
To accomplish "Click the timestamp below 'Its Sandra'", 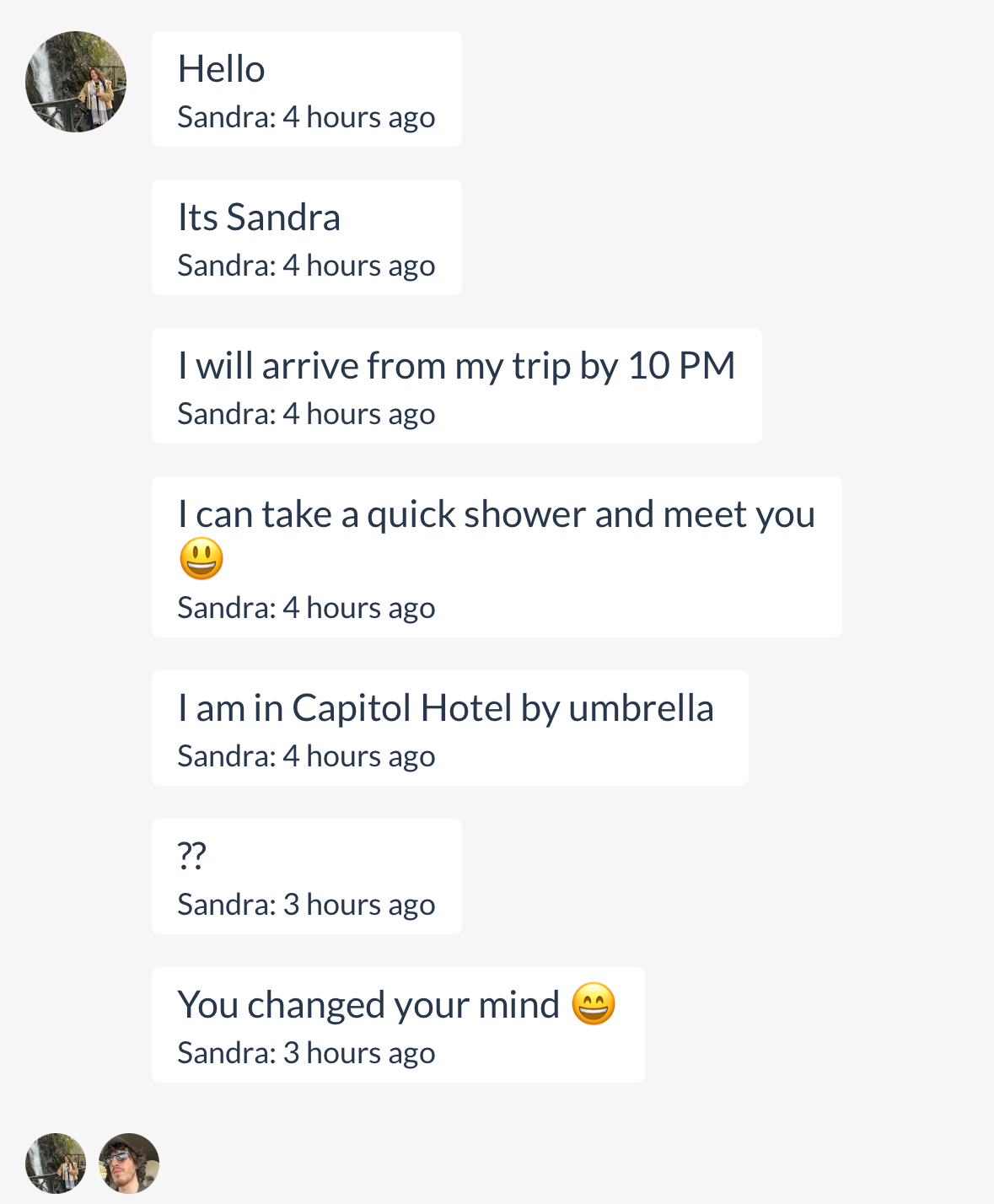I will 306,266.
